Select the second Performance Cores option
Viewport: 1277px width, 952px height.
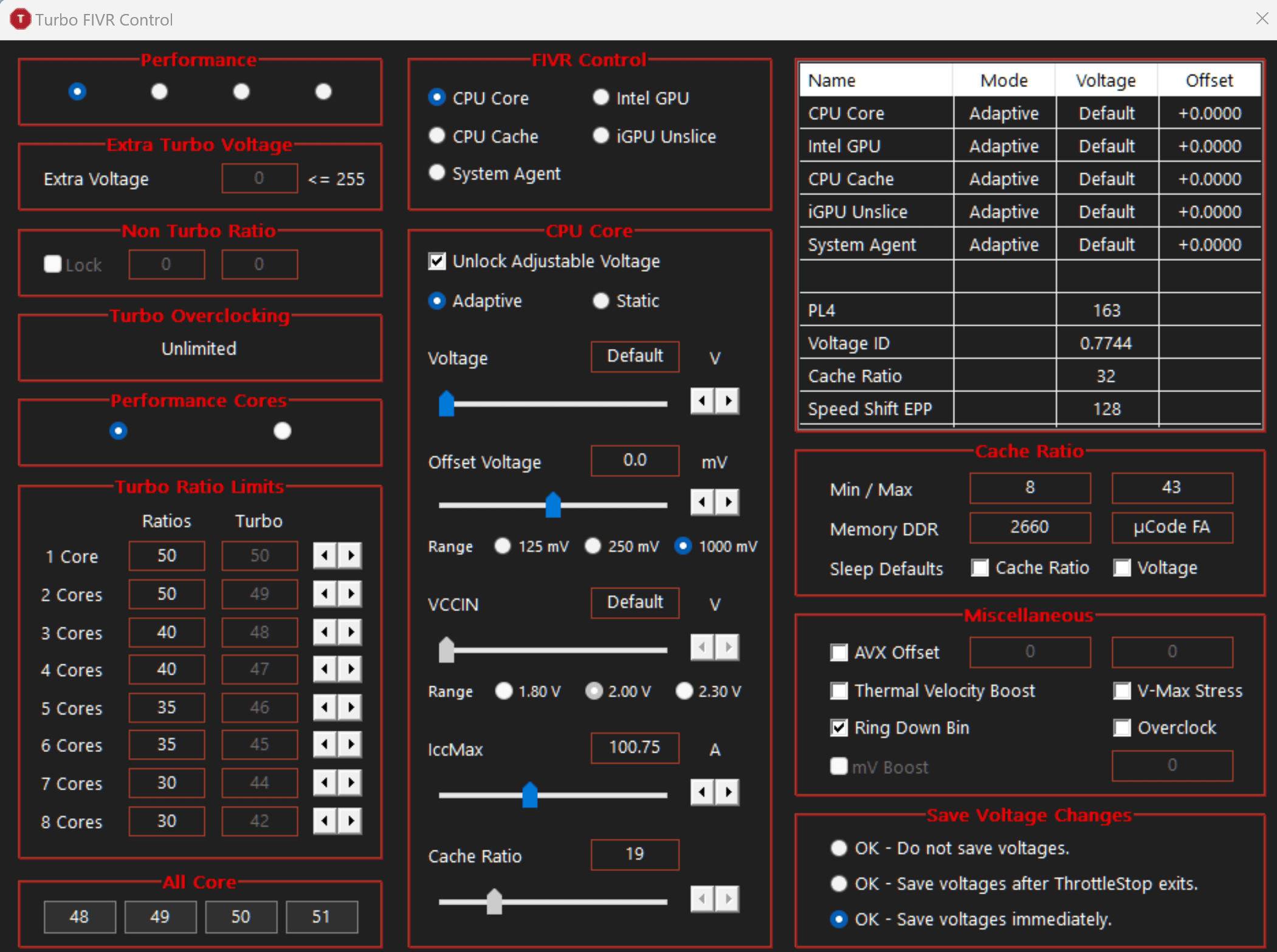[x=281, y=430]
